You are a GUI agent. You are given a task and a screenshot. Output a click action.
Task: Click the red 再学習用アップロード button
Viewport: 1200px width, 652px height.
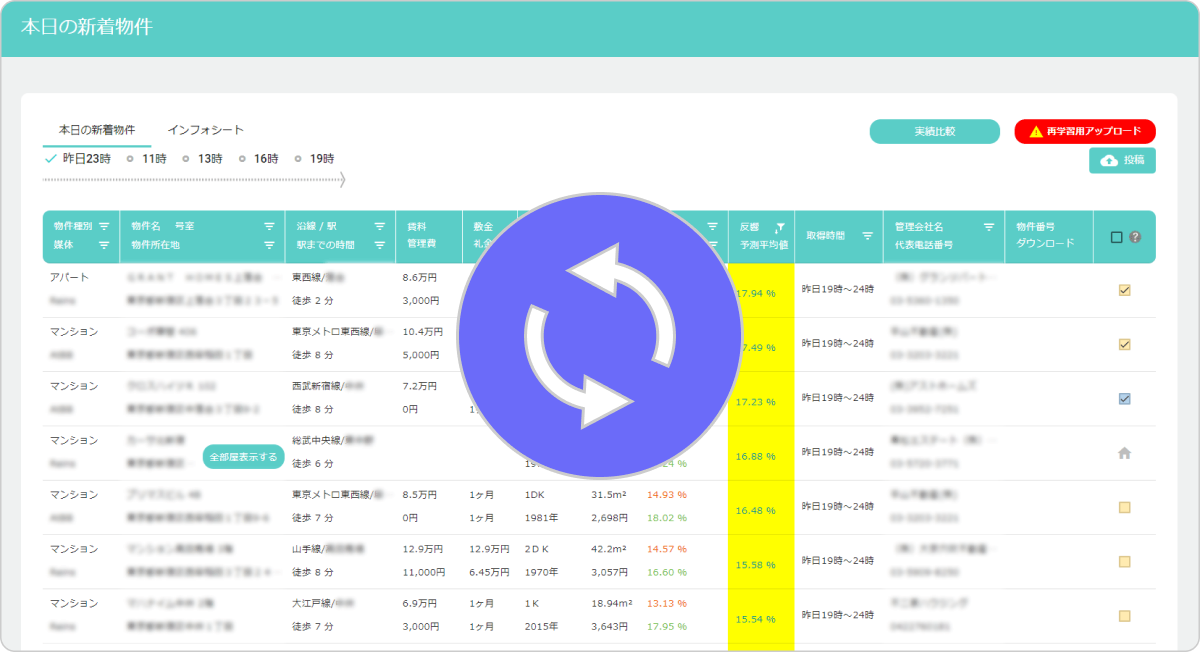(1085, 131)
